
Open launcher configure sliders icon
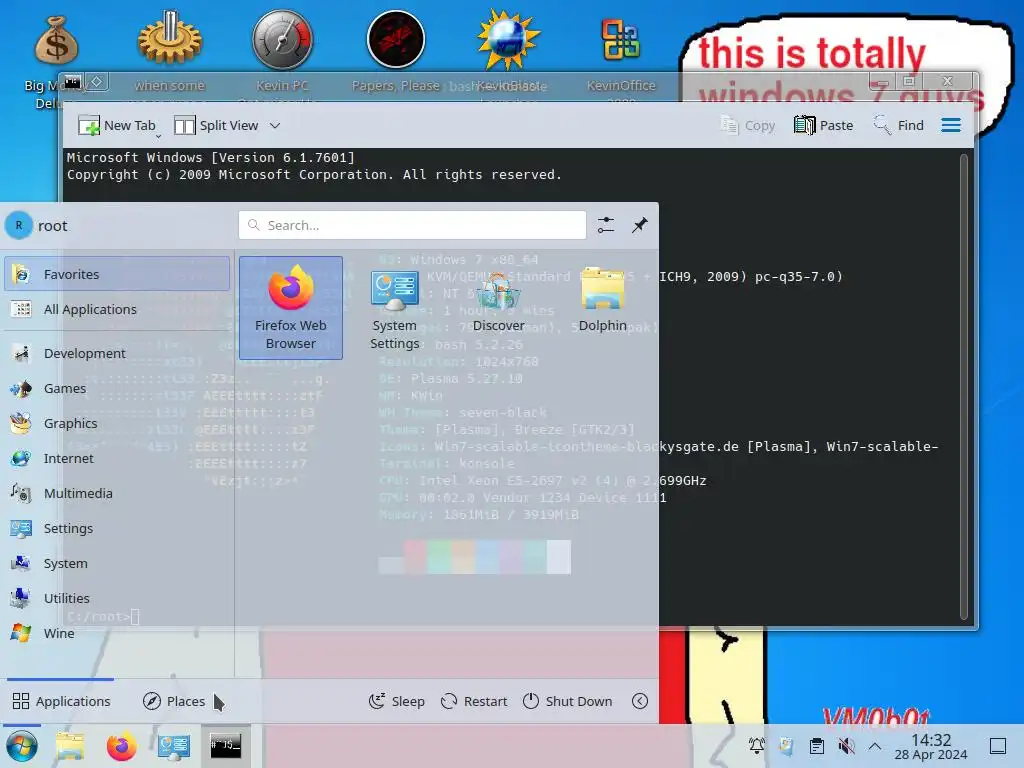(x=605, y=225)
